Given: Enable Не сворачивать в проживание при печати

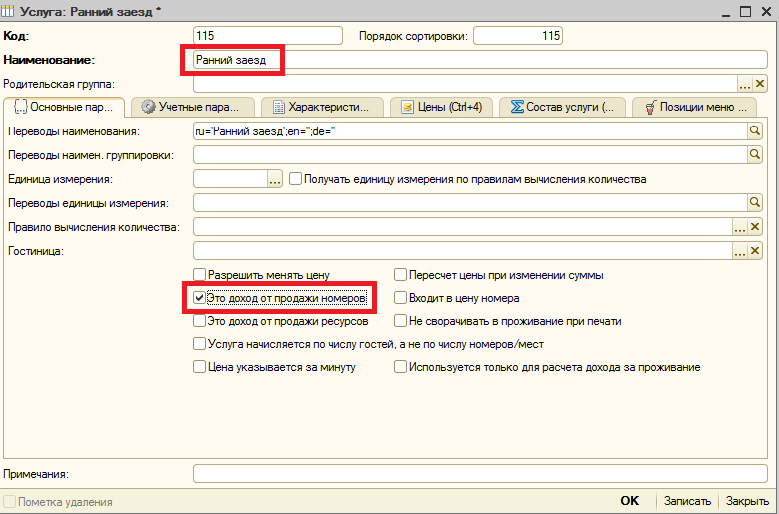Looking at the screenshot, I should click(400, 321).
